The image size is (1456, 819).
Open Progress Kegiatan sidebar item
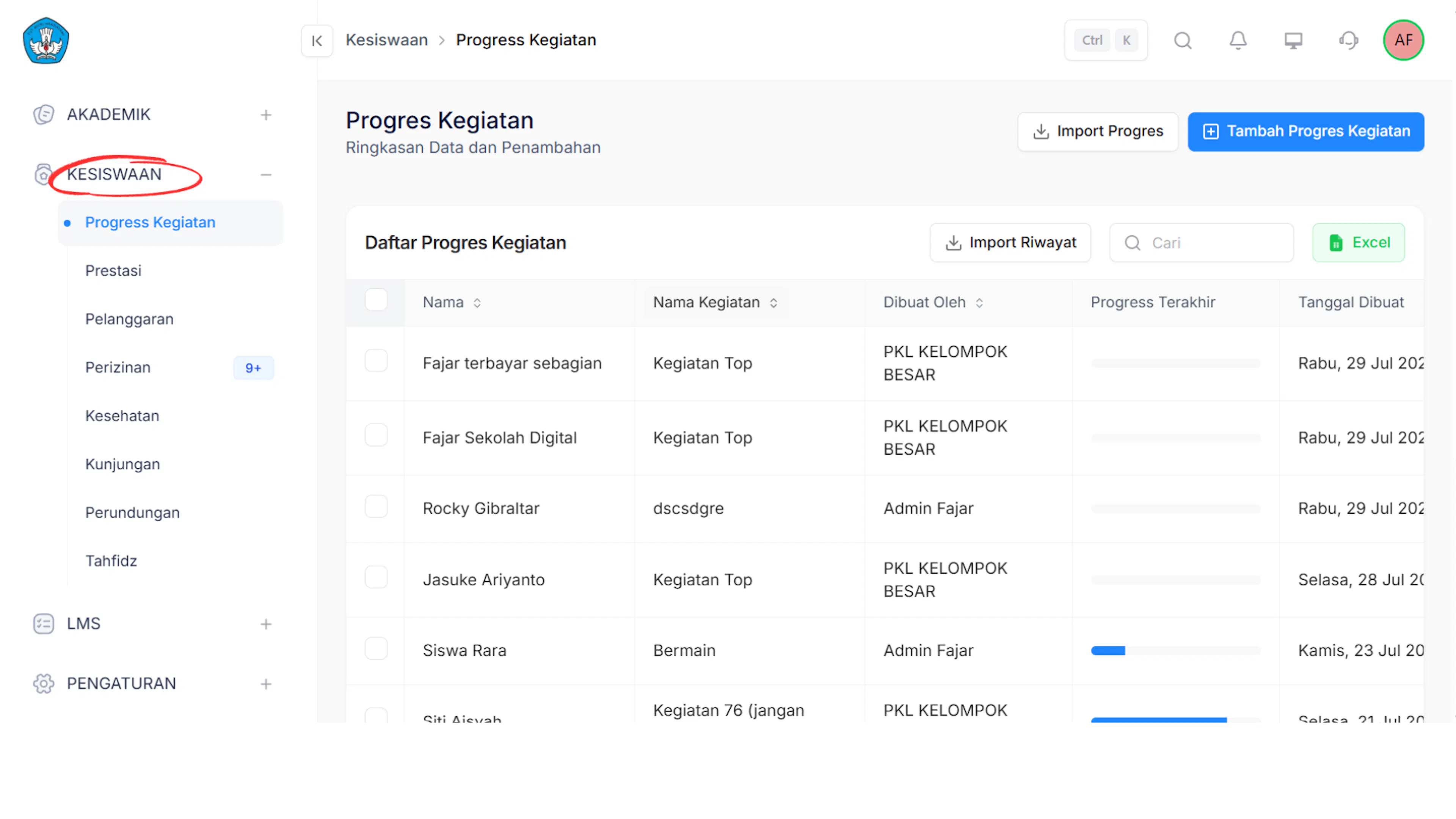click(170, 223)
